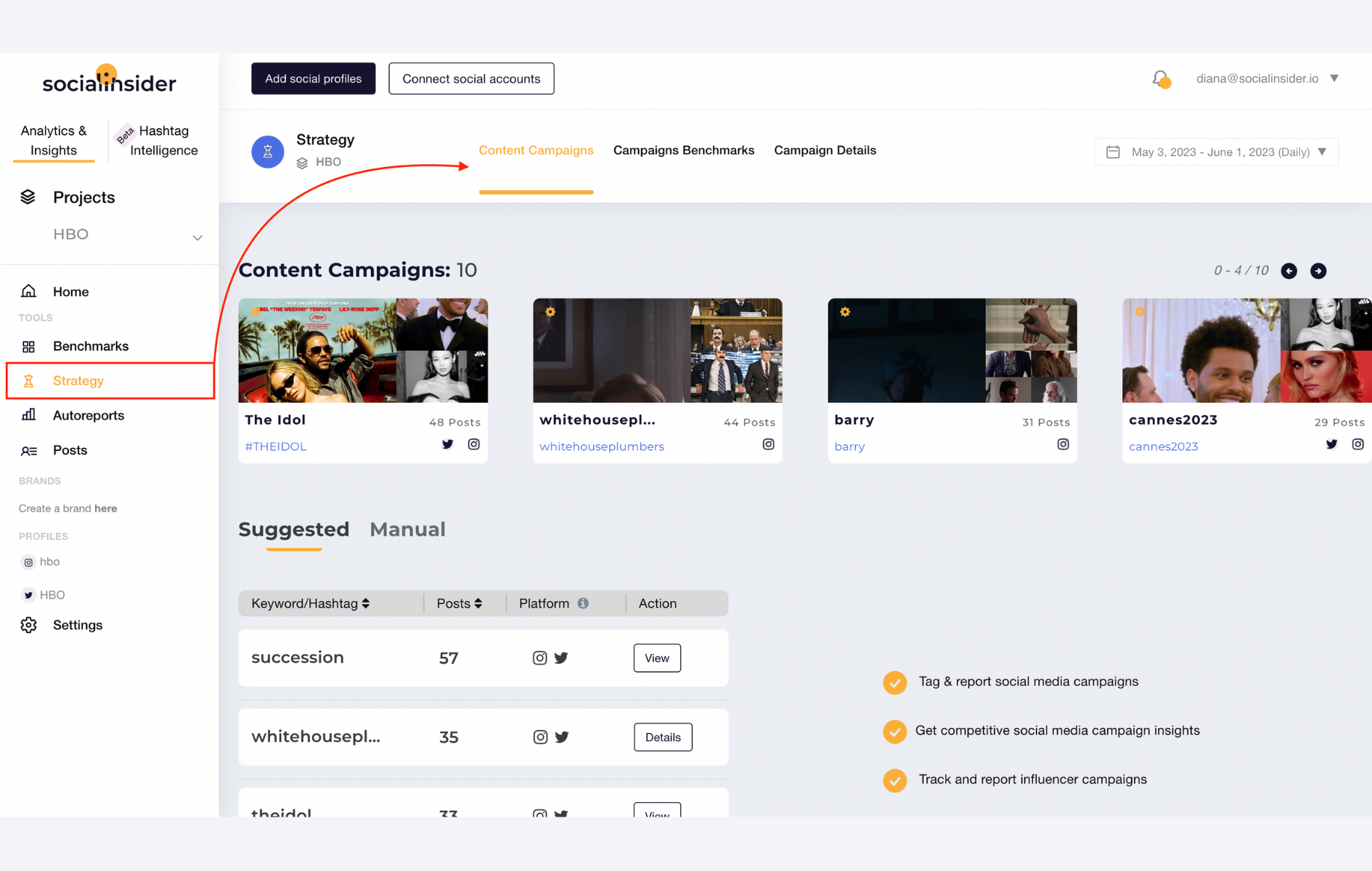Click Twitter icon on The Idol card
Image resolution: width=1372 pixels, height=871 pixels.
(448, 444)
